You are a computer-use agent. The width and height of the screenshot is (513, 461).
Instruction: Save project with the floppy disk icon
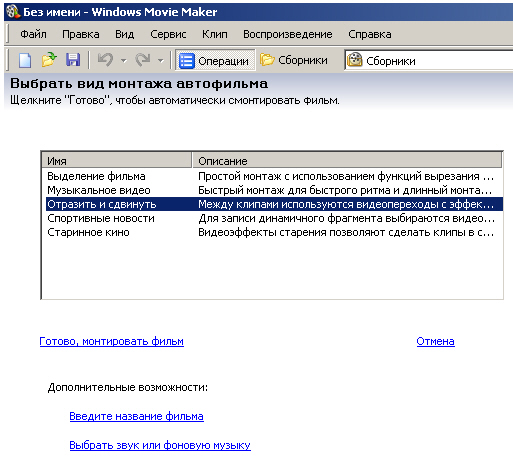click(73, 60)
